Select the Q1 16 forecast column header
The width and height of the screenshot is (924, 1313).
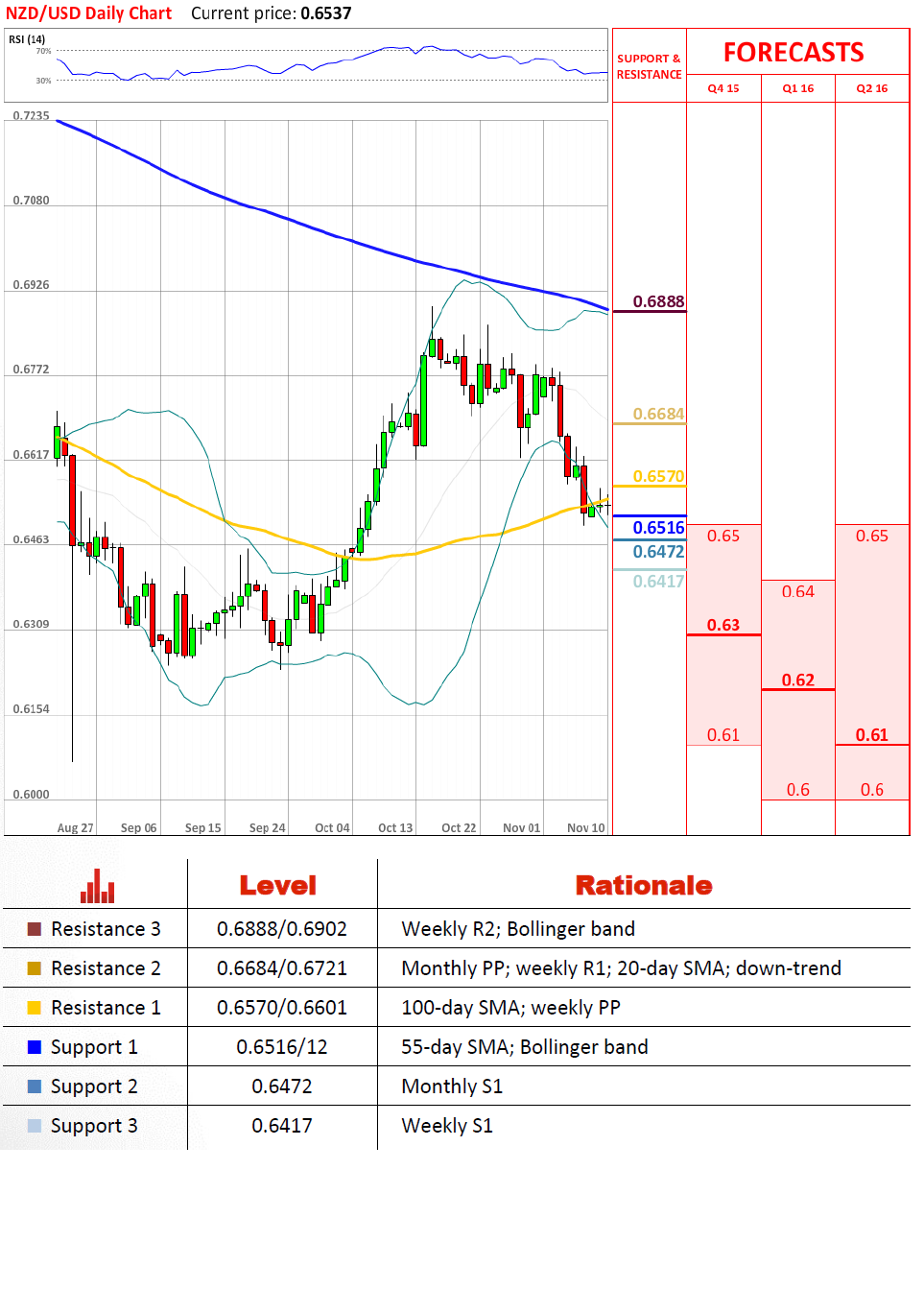(798, 88)
